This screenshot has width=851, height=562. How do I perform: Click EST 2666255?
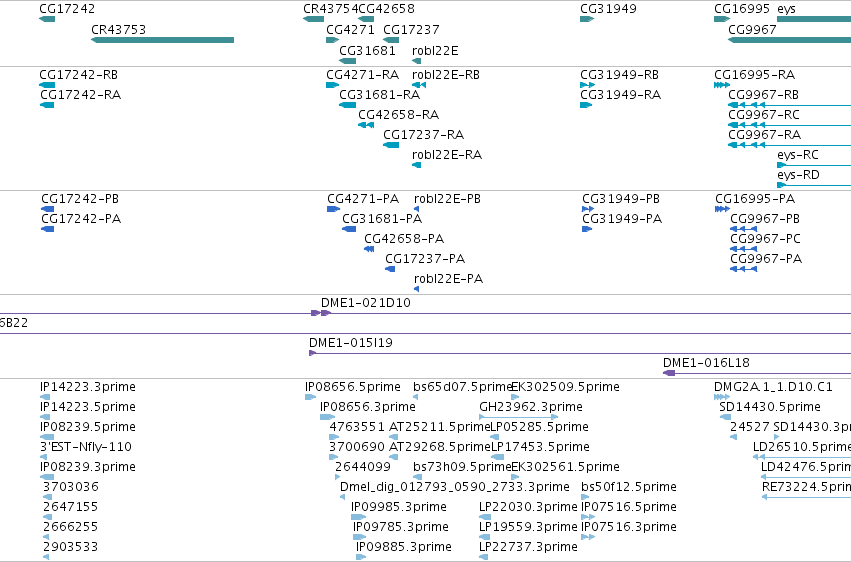point(71,527)
